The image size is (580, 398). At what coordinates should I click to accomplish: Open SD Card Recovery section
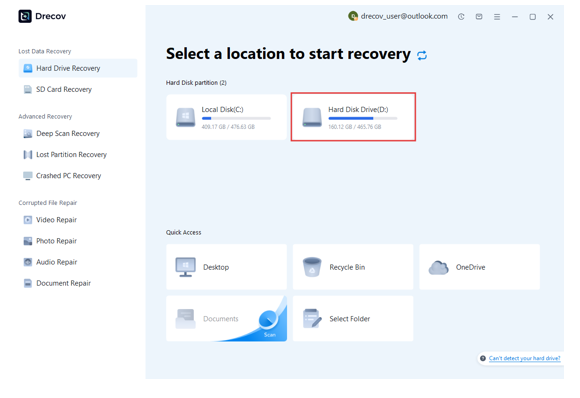[x=78, y=89]
